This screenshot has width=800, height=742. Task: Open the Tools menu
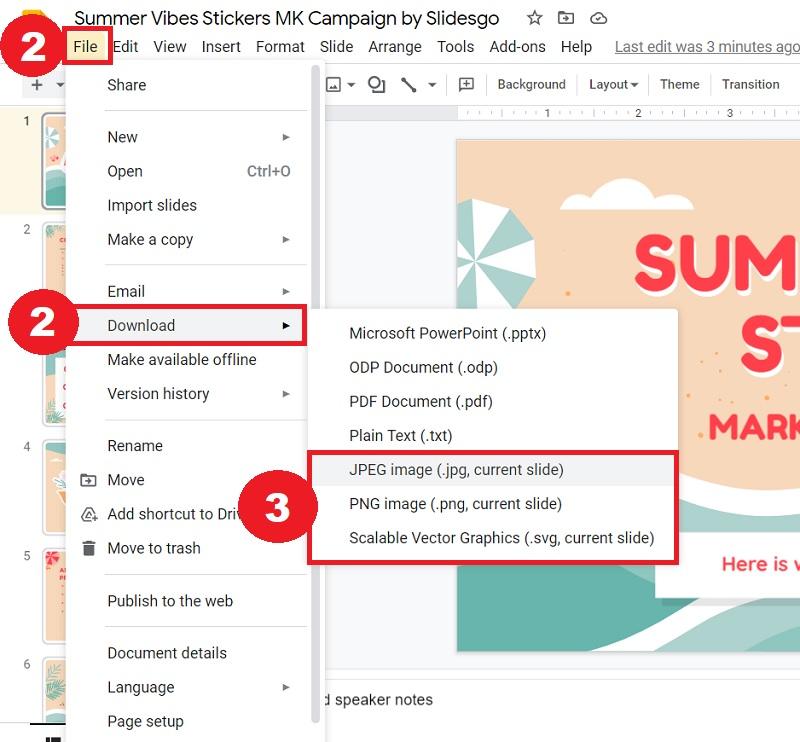[x=455, y=46]
